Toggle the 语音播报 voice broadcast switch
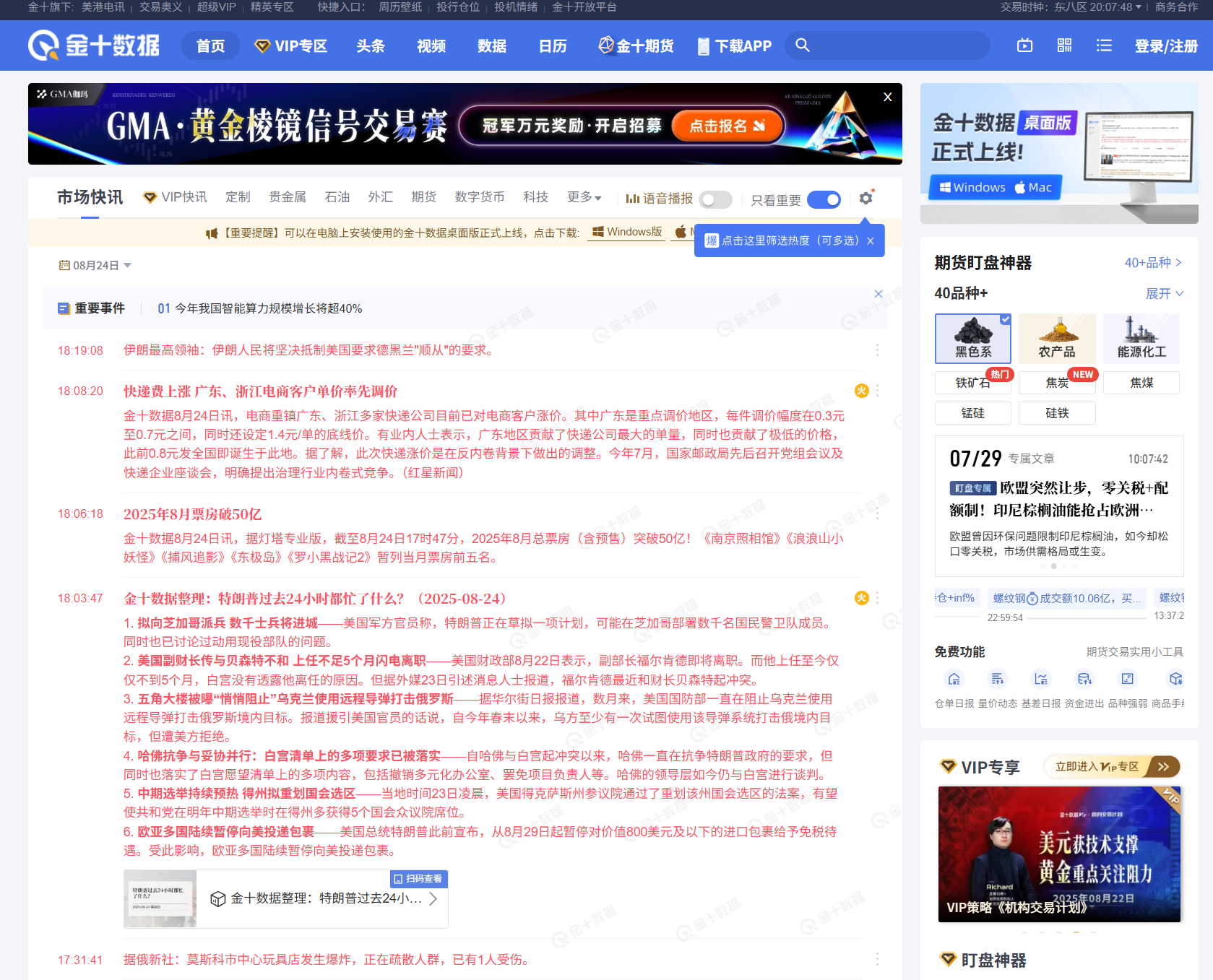The image size is (1213, 980). click(x=715, y=199)
